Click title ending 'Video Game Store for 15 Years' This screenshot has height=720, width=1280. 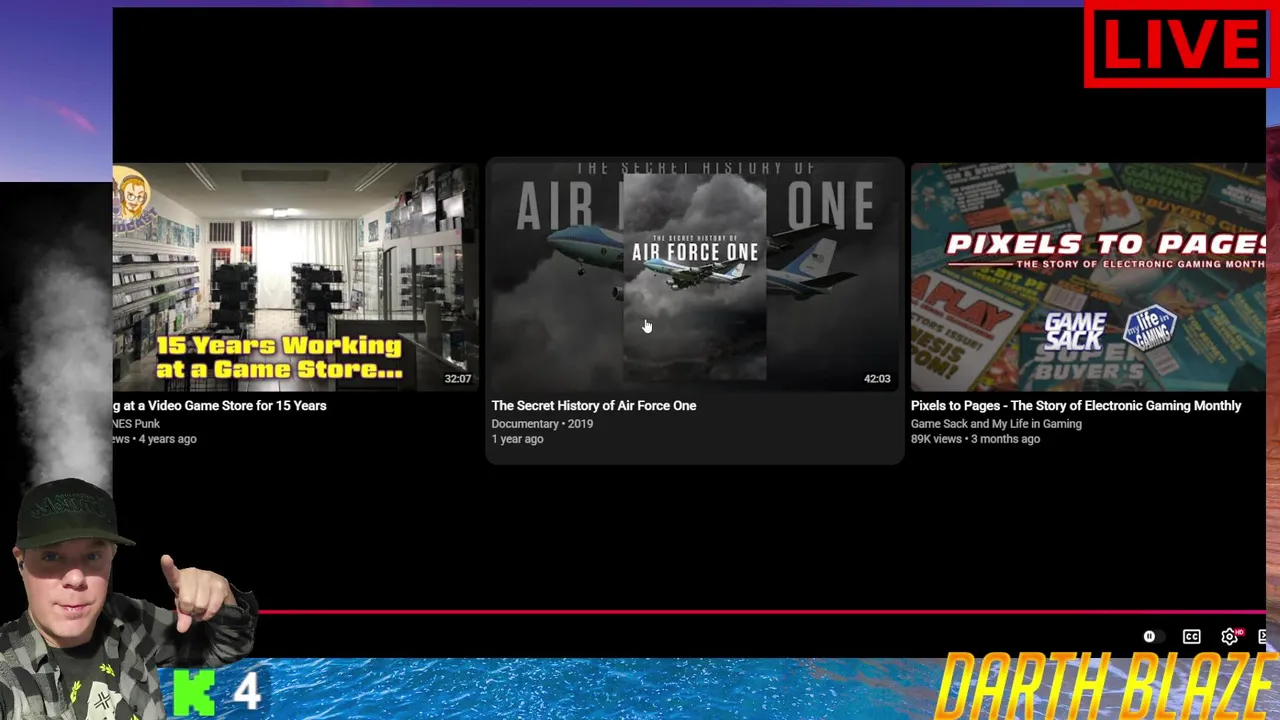(220, 406)
